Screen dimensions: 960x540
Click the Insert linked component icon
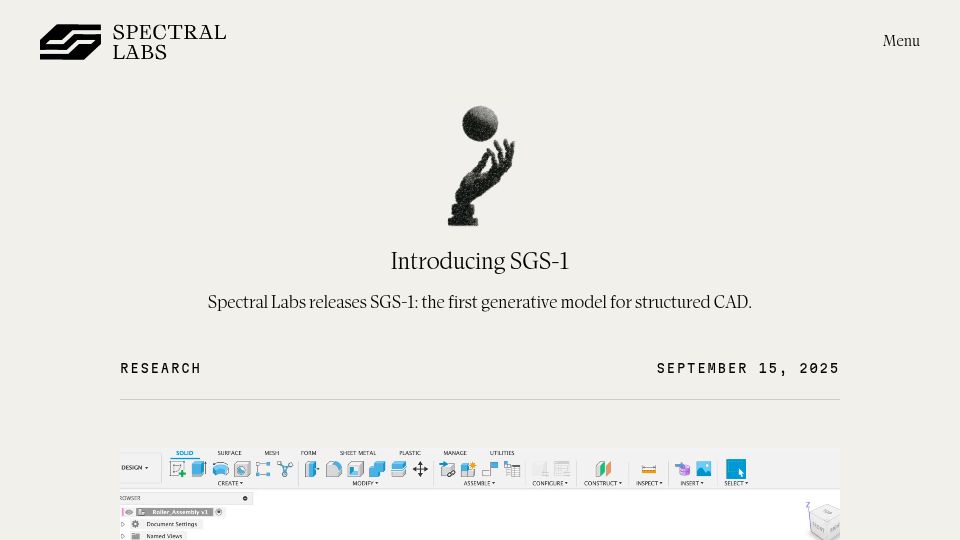447,469
